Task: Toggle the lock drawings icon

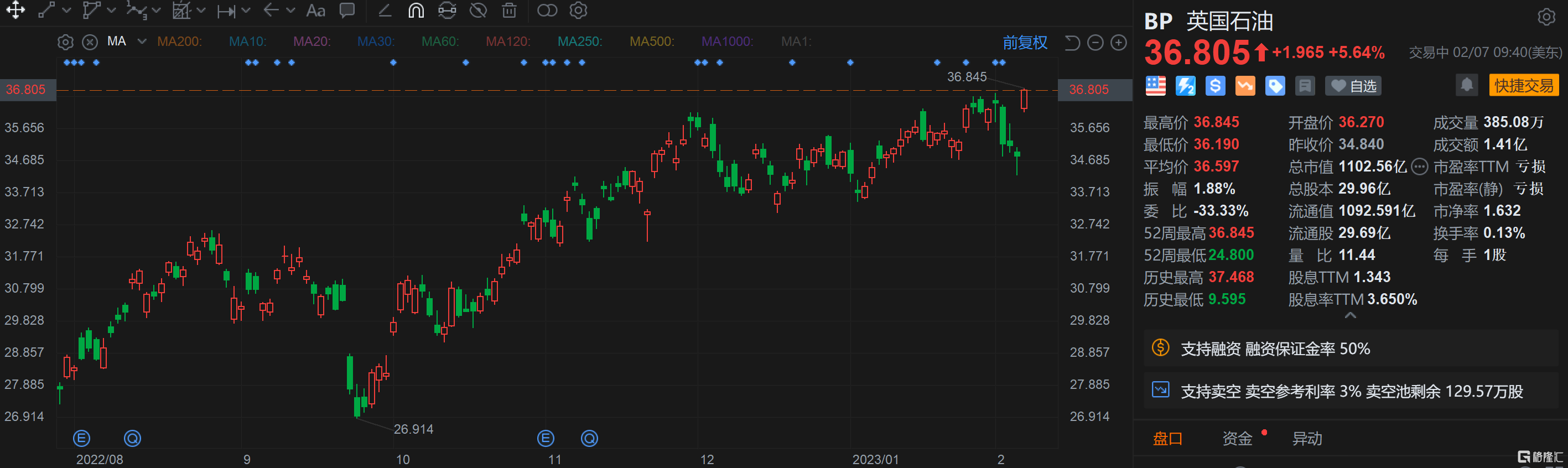Action: tap(447, 11)
